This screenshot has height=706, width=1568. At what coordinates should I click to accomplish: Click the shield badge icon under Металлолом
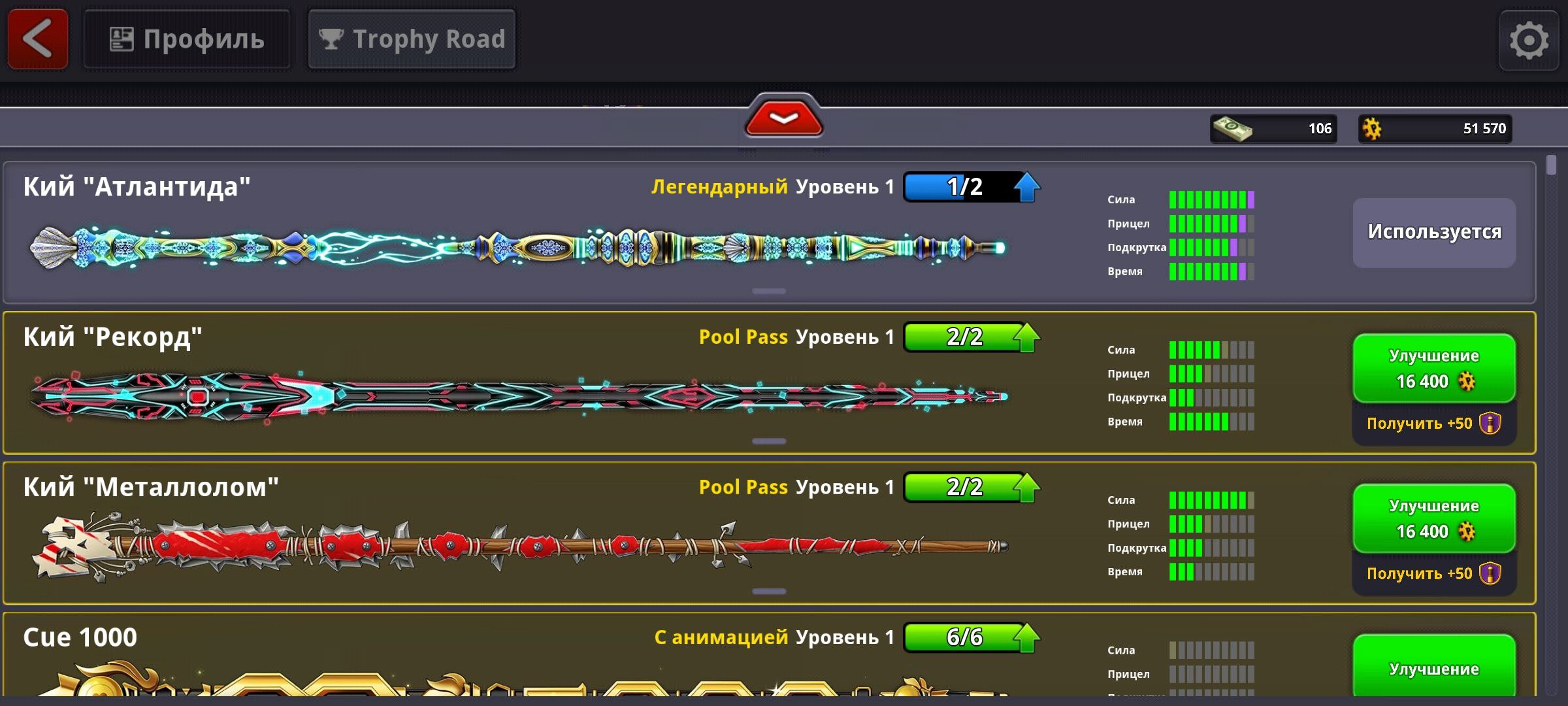(1490, 573)
